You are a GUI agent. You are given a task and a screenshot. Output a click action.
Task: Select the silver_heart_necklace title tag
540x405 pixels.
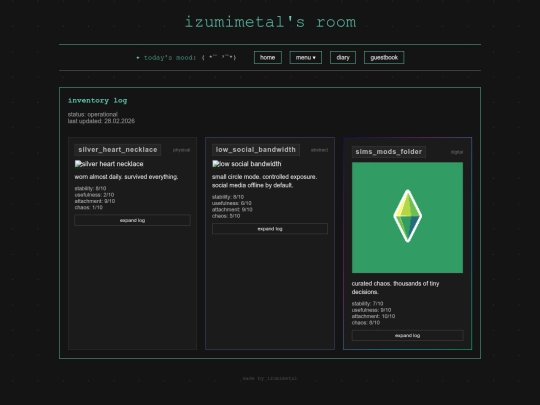click(118, 150)
